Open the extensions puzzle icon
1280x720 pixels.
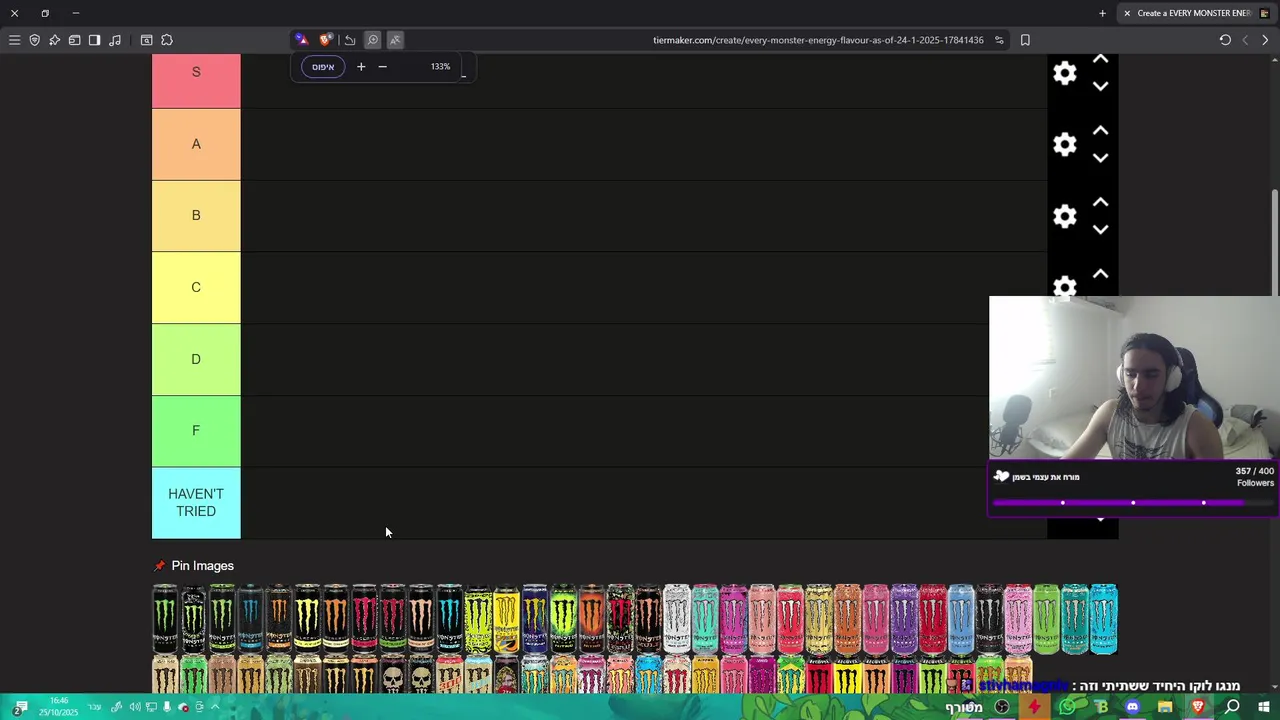(x=167, y=40)
